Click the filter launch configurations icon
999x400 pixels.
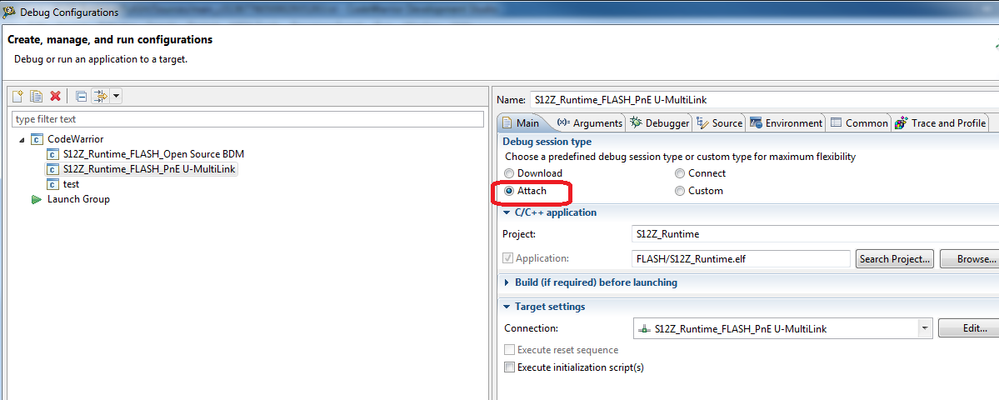click(x=101, y=96)
